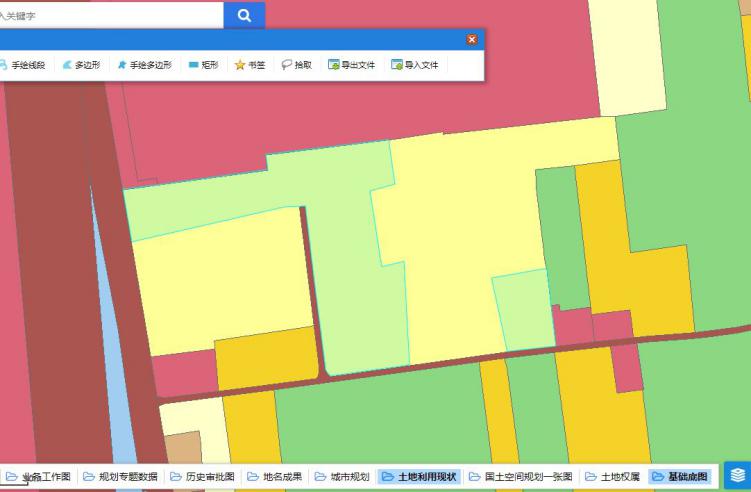Viewport: 751px width, 492px height.
Task: Open the 书签 bookmark tool
Action: pos(250,65)
